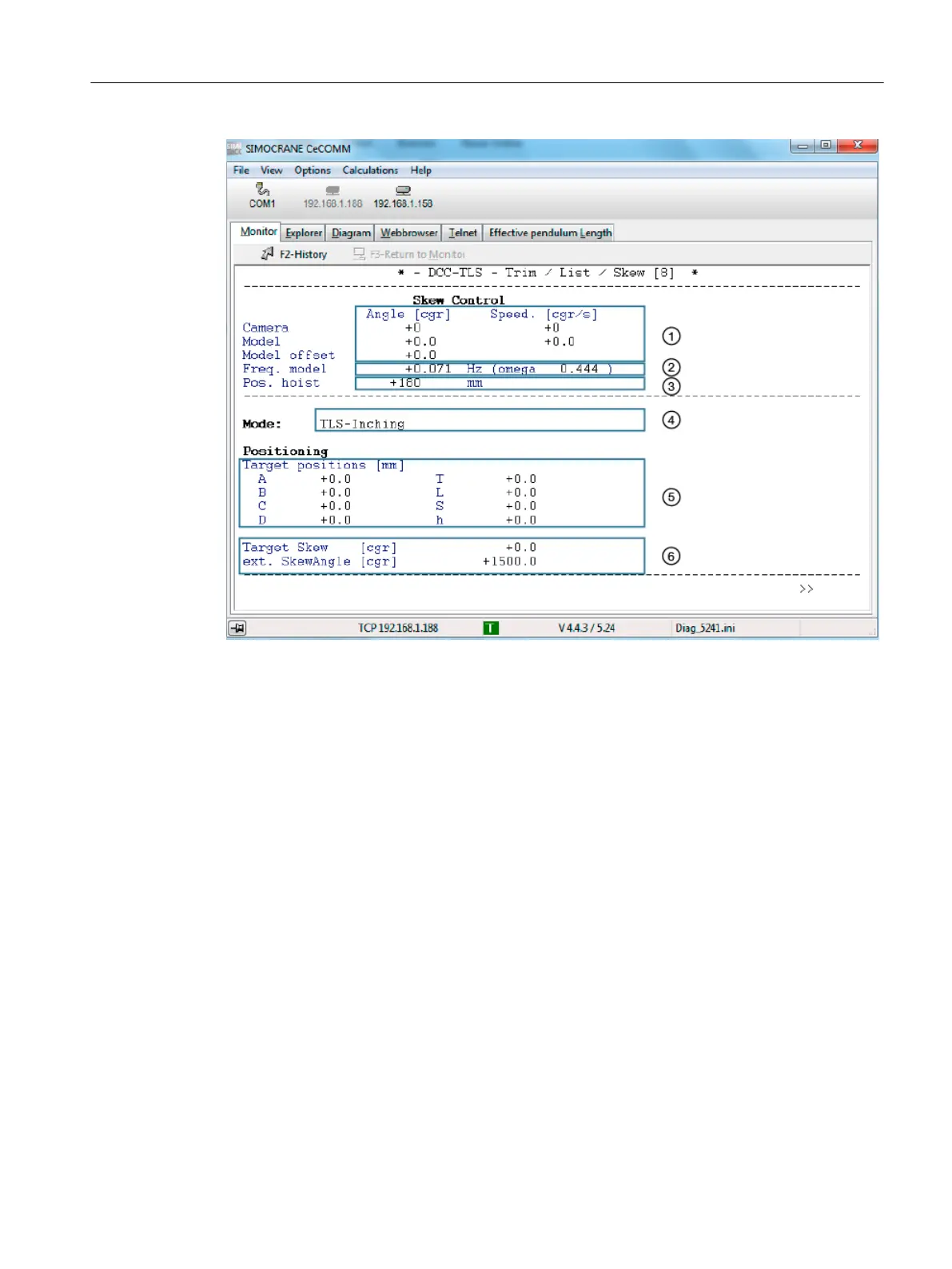This screenshot has width=952, height=1269.
Task: Open the File menu
Action: click(x=241, y=170)
